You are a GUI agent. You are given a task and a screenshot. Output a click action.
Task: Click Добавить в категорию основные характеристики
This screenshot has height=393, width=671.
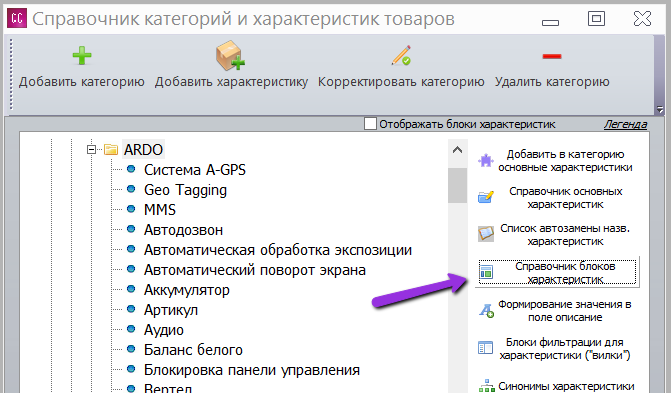coord(565,161)
